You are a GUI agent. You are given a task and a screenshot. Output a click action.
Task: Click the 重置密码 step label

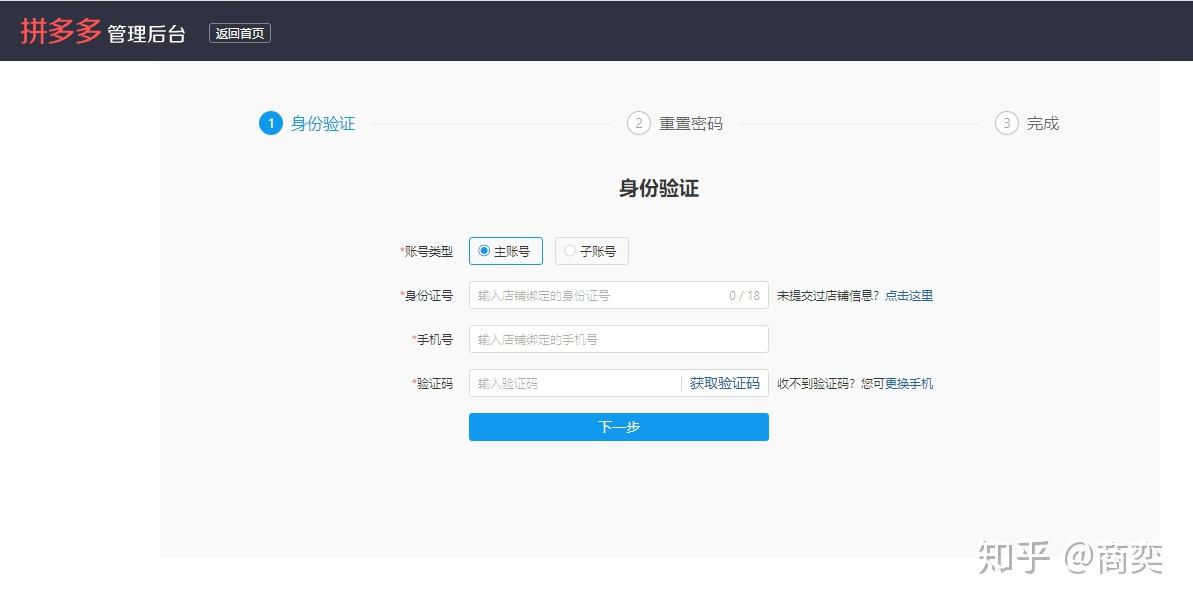click(691, 123)
